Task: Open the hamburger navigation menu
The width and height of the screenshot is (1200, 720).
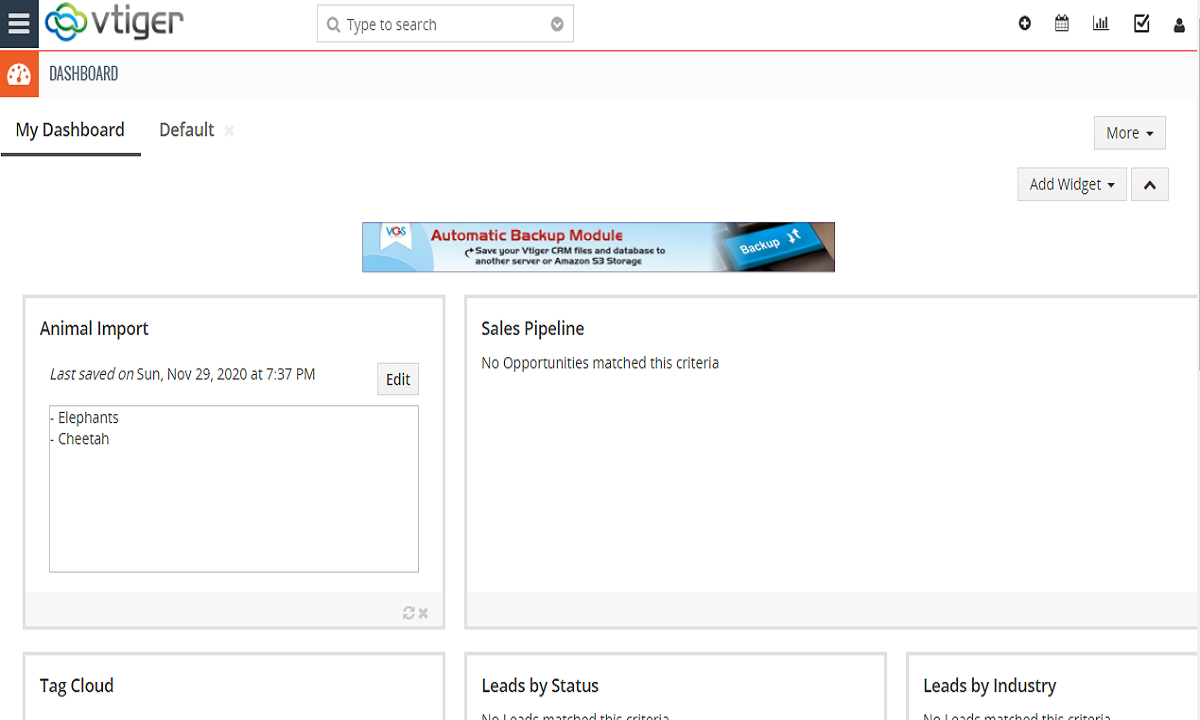Action: [18, 24]
